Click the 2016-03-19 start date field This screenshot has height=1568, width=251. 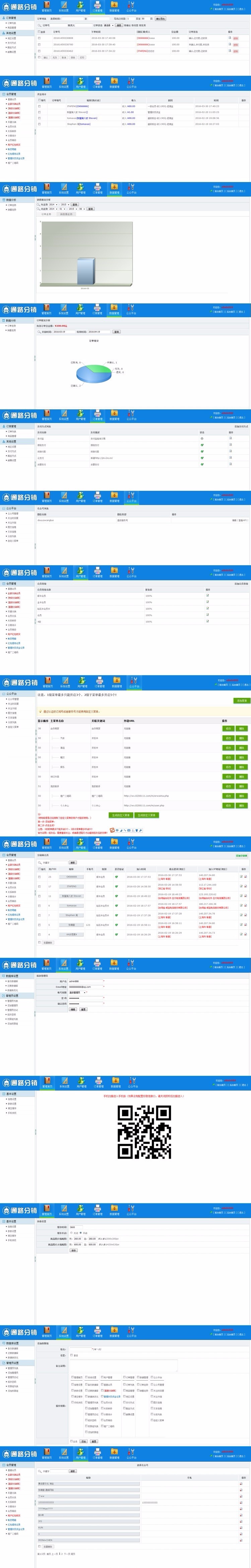[x=64, y=332]
